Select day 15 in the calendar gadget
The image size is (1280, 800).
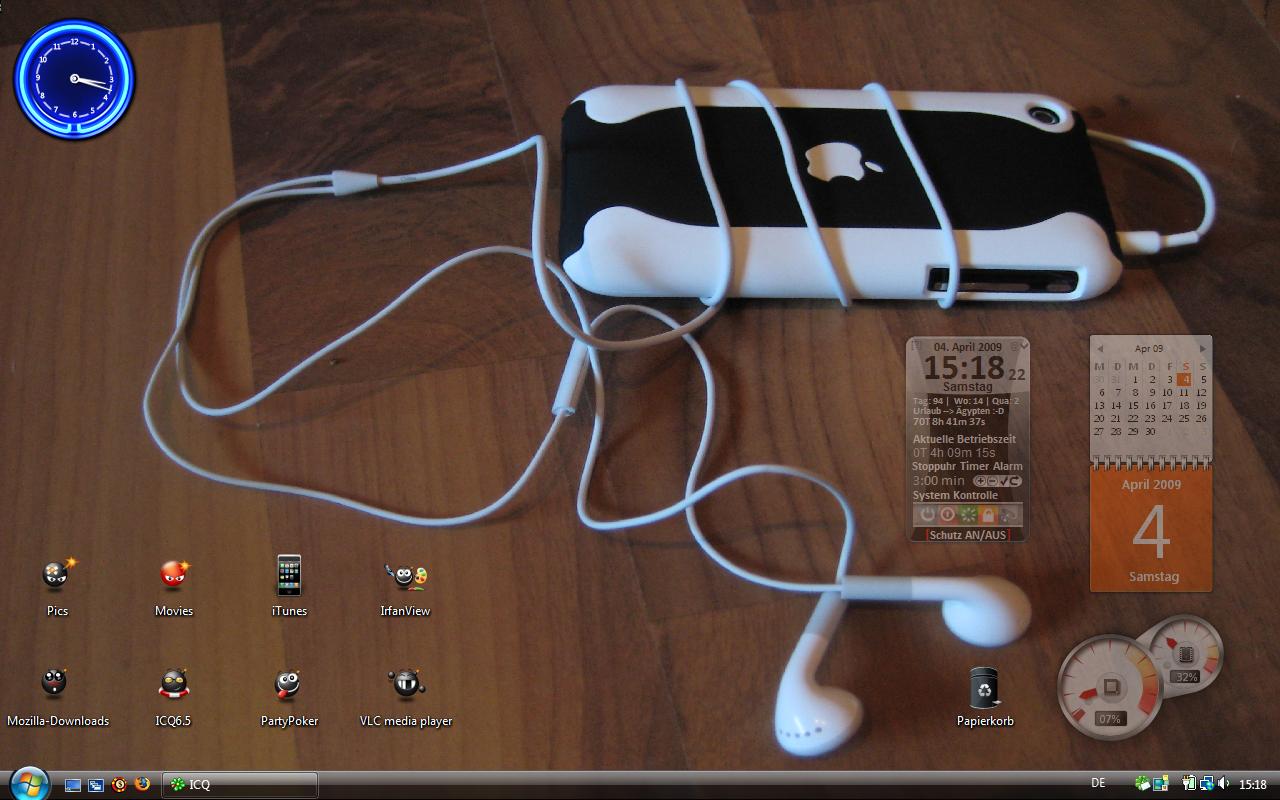(x=1133, y=405)
